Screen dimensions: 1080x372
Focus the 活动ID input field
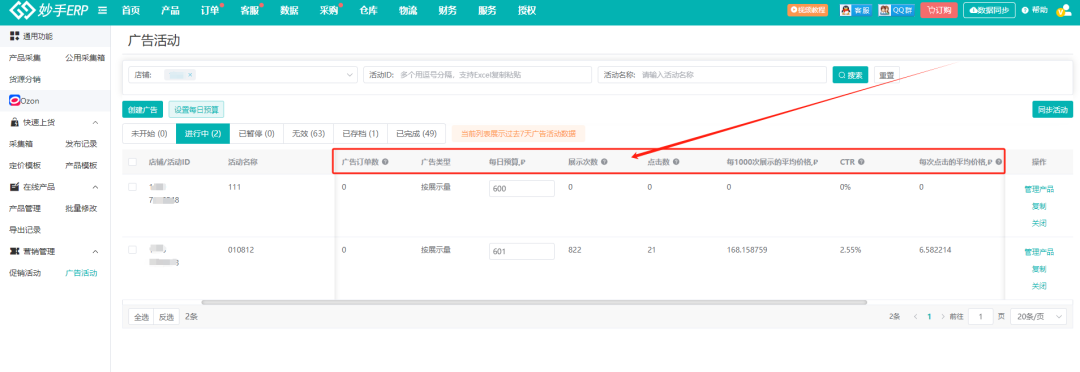coord(477,74)
